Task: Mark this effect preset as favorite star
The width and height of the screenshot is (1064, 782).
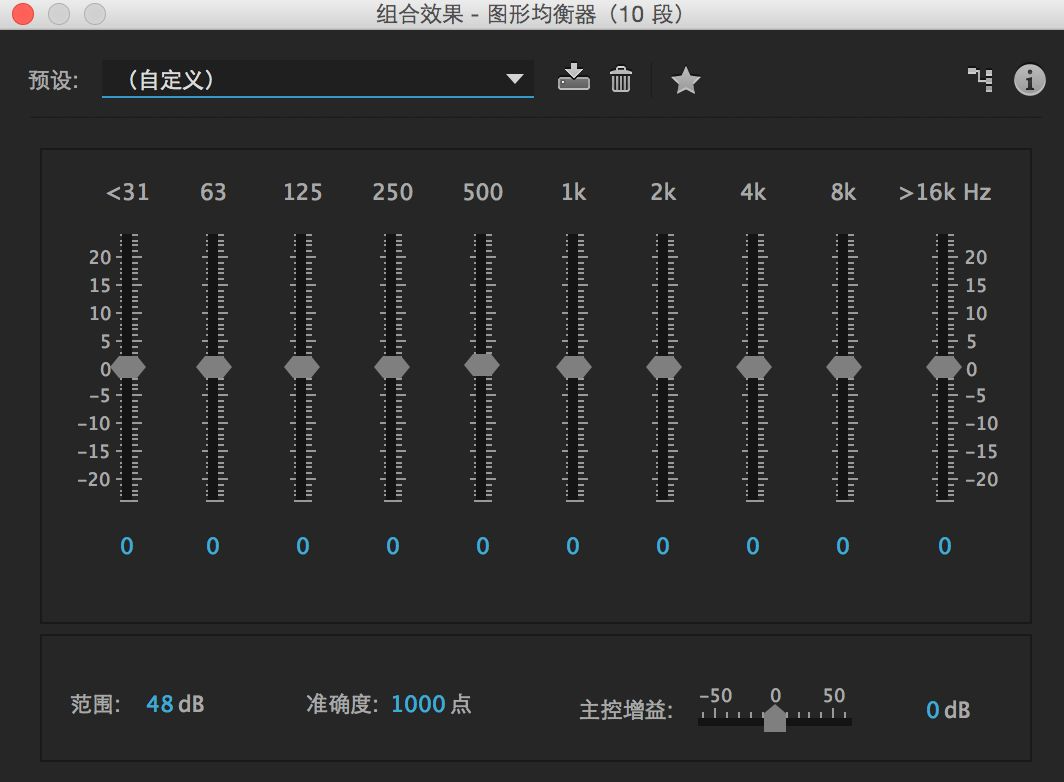Action: (685, 80)
